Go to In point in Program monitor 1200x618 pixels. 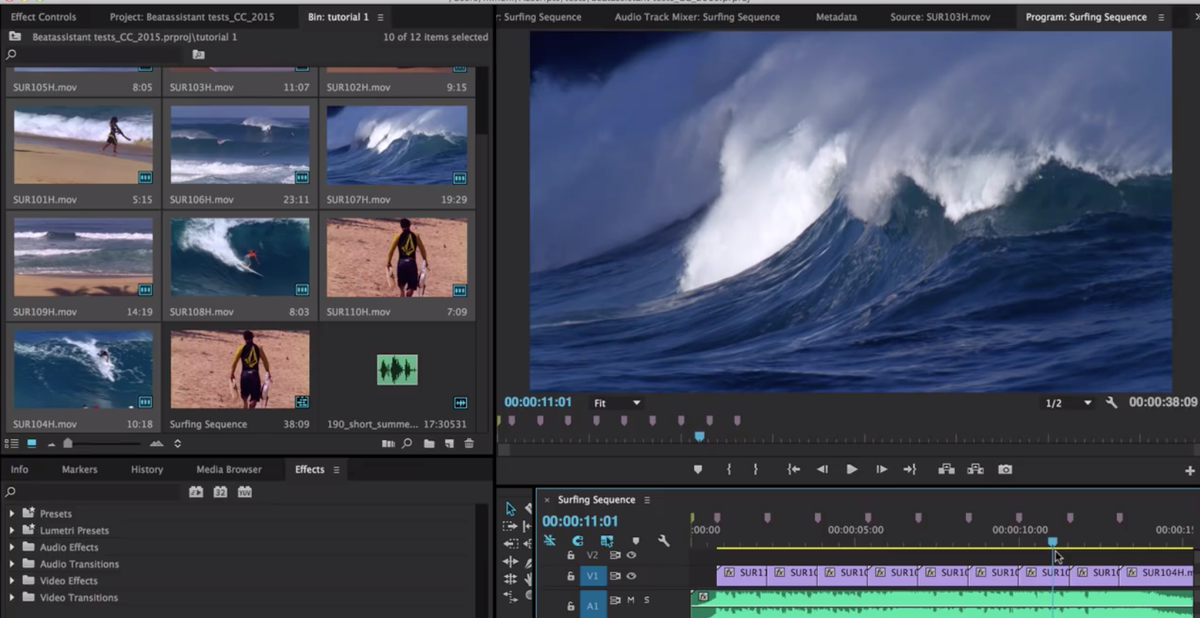click(x=793, y=469)
